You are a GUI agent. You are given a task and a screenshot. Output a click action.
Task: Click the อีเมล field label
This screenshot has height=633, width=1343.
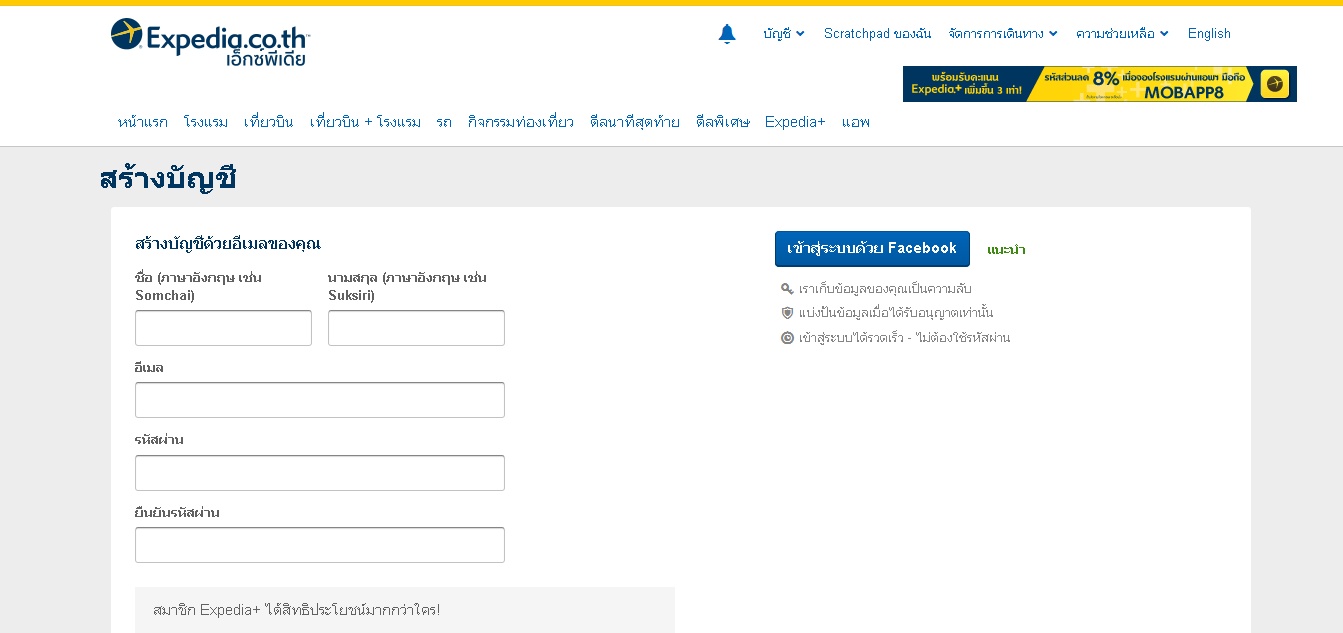click(149, 368)
